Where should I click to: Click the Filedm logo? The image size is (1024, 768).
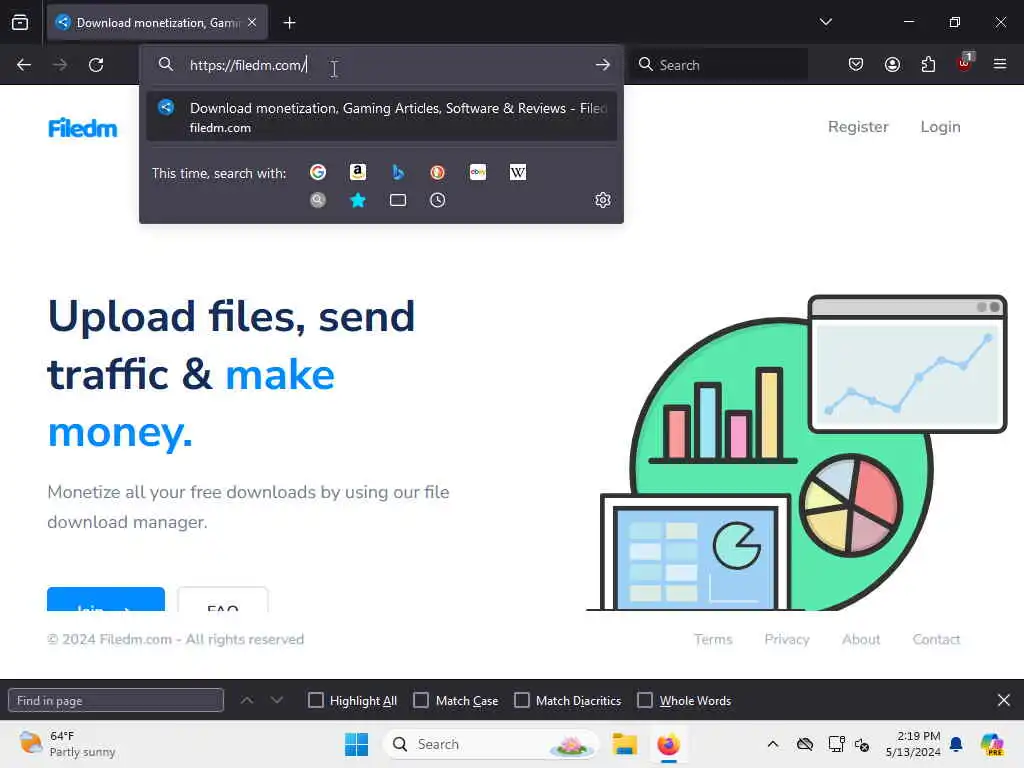pos(83,128)
